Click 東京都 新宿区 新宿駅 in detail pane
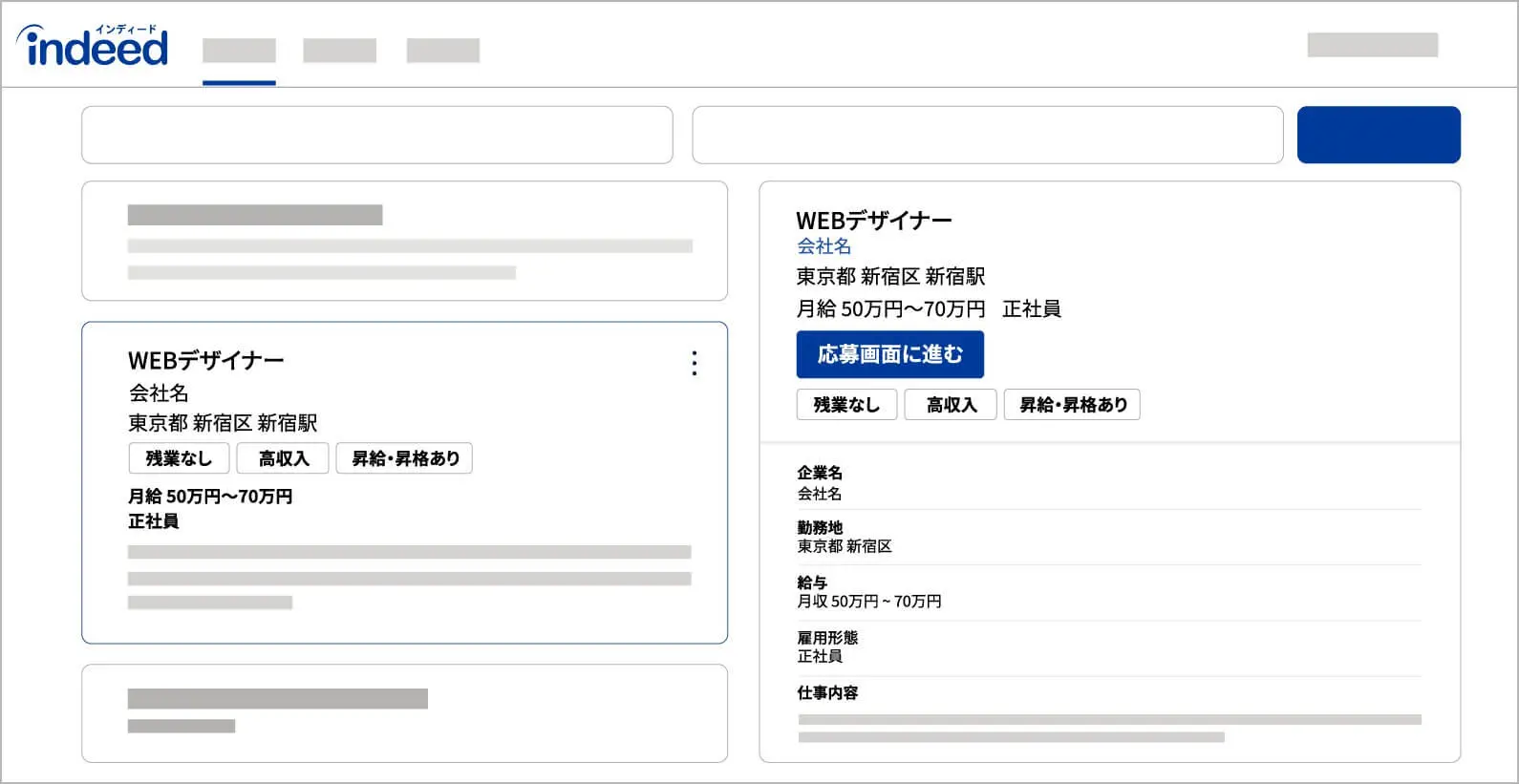 tap(890, 277)
